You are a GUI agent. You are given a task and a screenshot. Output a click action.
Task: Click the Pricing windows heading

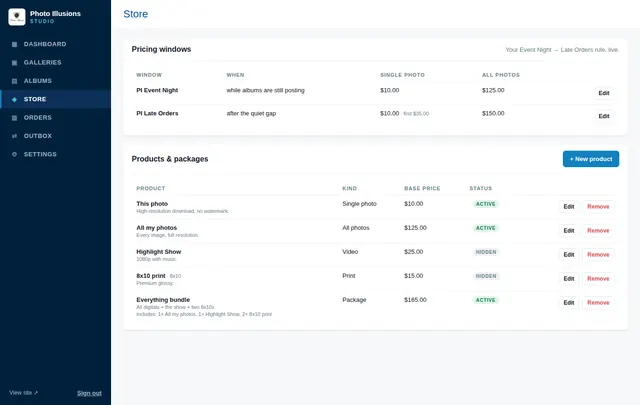point(161,49)
